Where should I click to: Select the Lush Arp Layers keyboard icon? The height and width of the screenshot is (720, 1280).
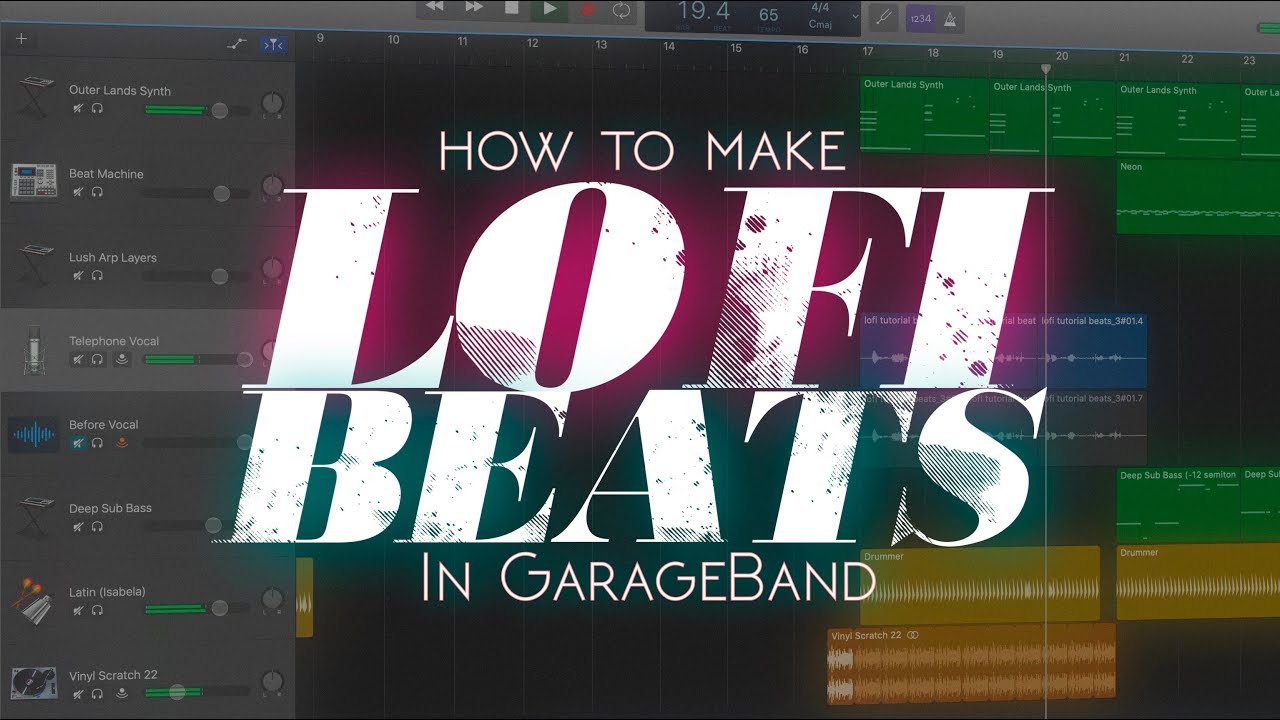(x=37, y=266)
